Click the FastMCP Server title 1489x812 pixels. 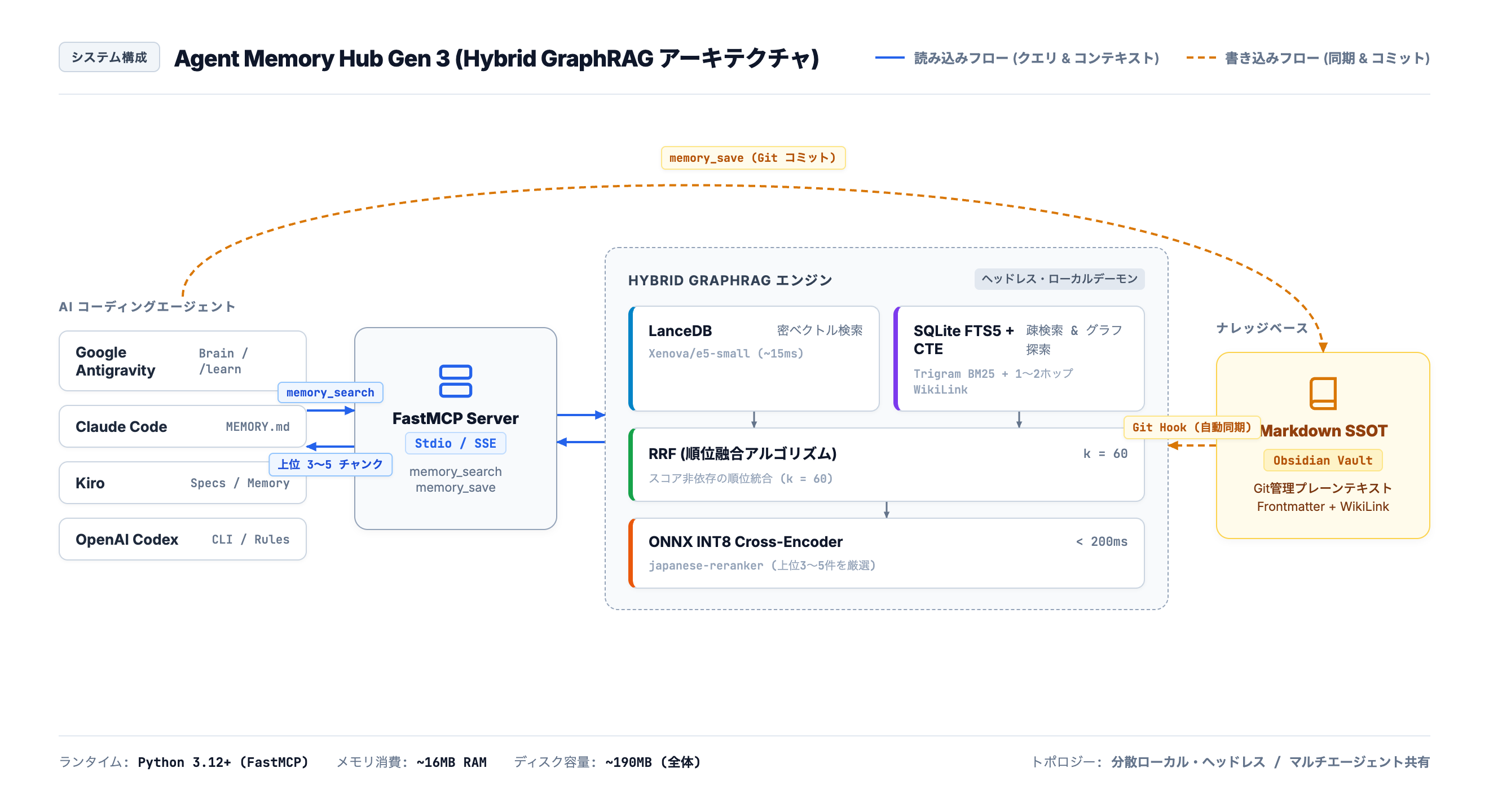[456, 418]
